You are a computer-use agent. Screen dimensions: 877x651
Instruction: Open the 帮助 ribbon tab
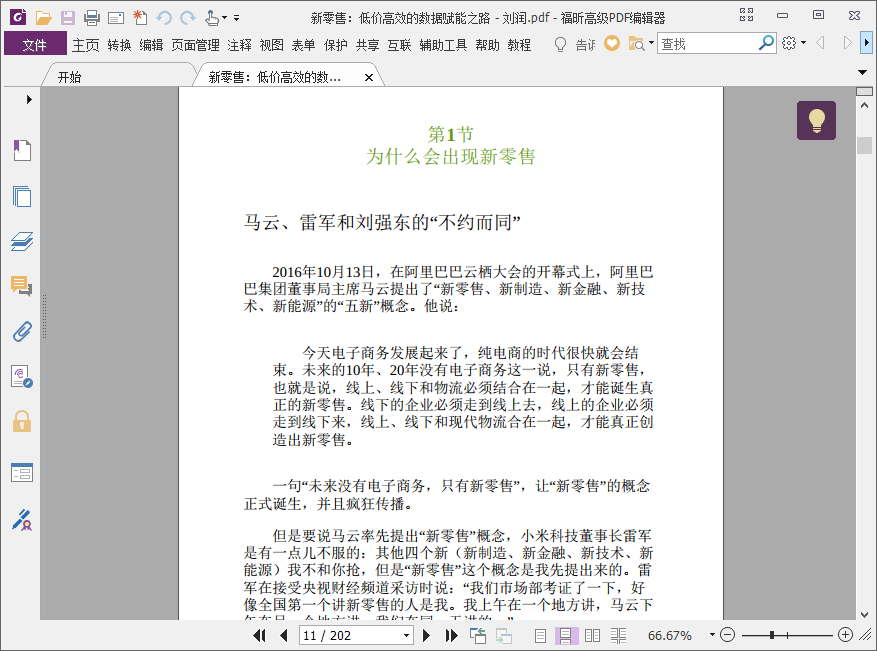pos(487,45)
